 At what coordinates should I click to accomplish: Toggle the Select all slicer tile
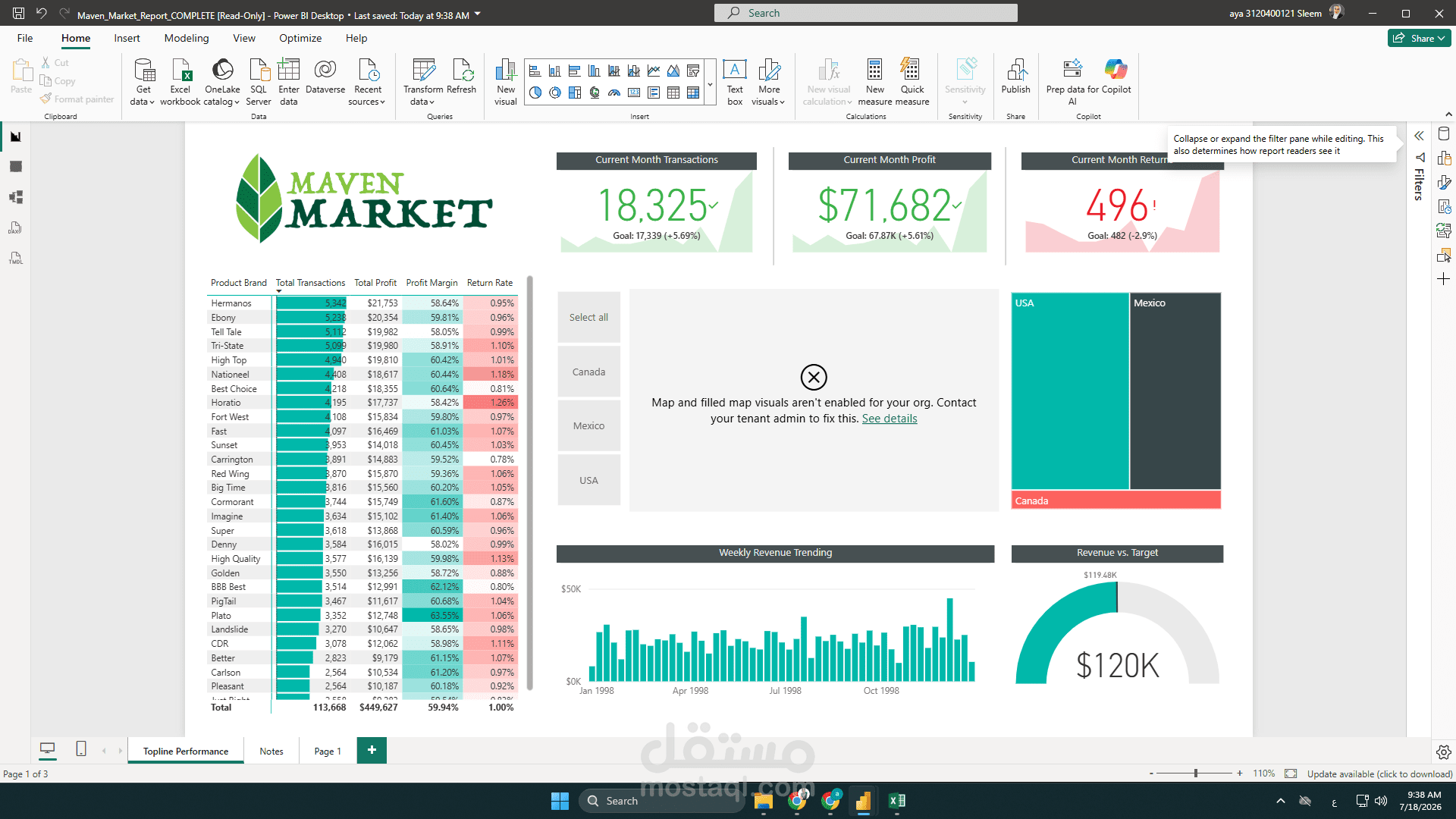click(588, 317)
